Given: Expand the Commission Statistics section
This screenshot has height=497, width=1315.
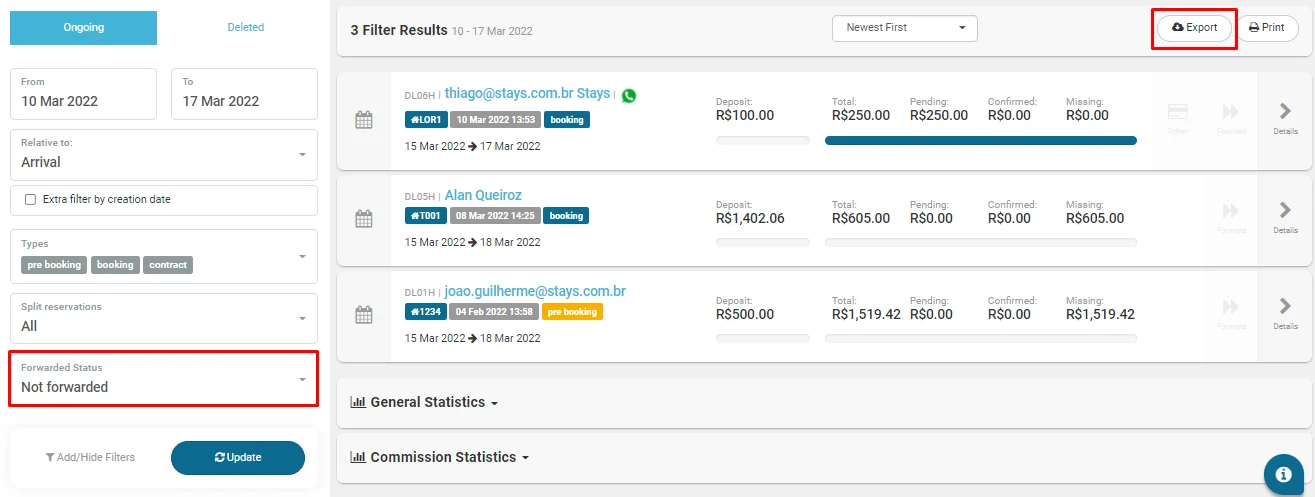Looking at the screenshot, I should click(x=440, y=457).
